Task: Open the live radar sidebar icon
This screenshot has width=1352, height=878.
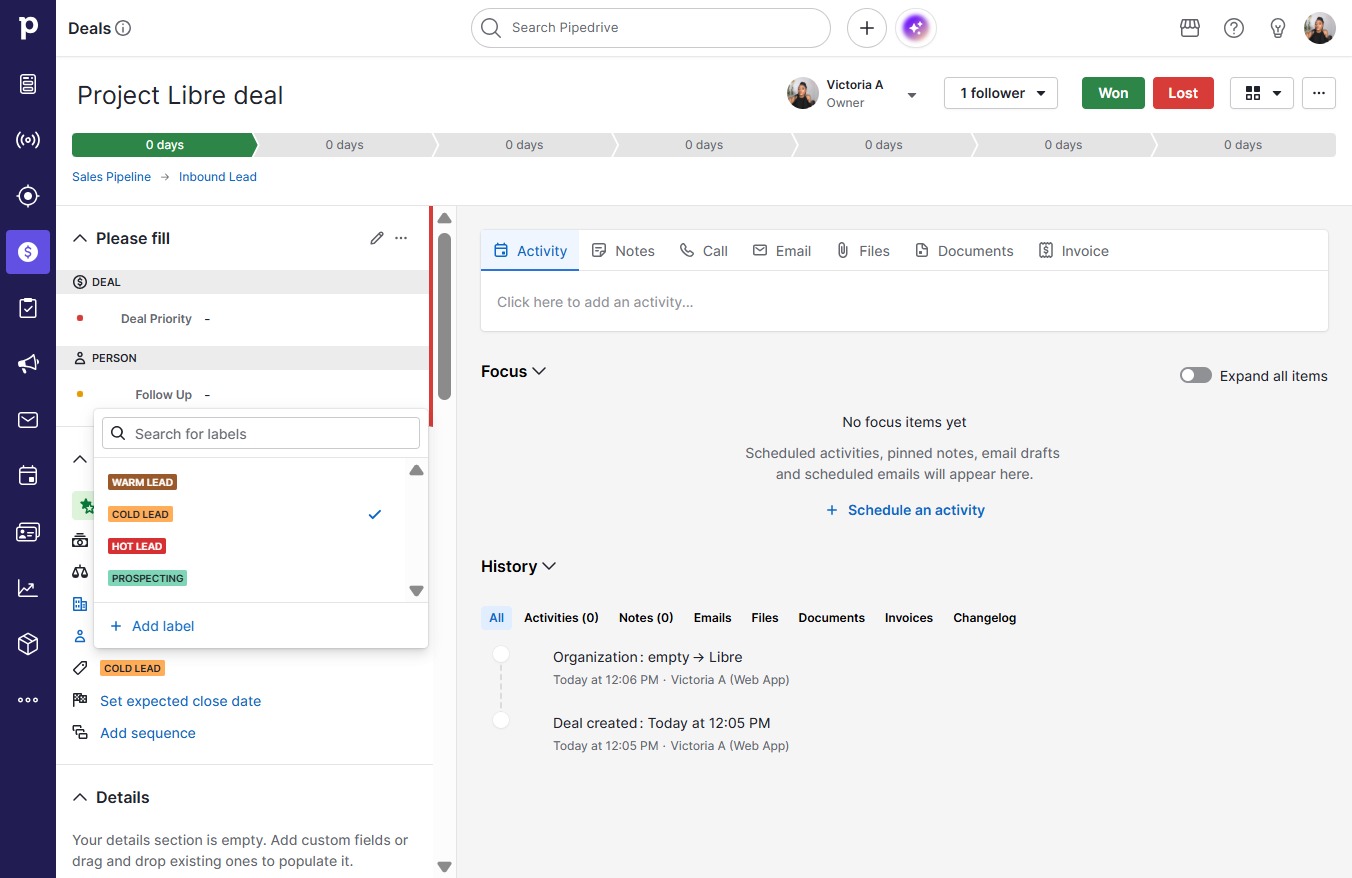Action: point(28,140)
